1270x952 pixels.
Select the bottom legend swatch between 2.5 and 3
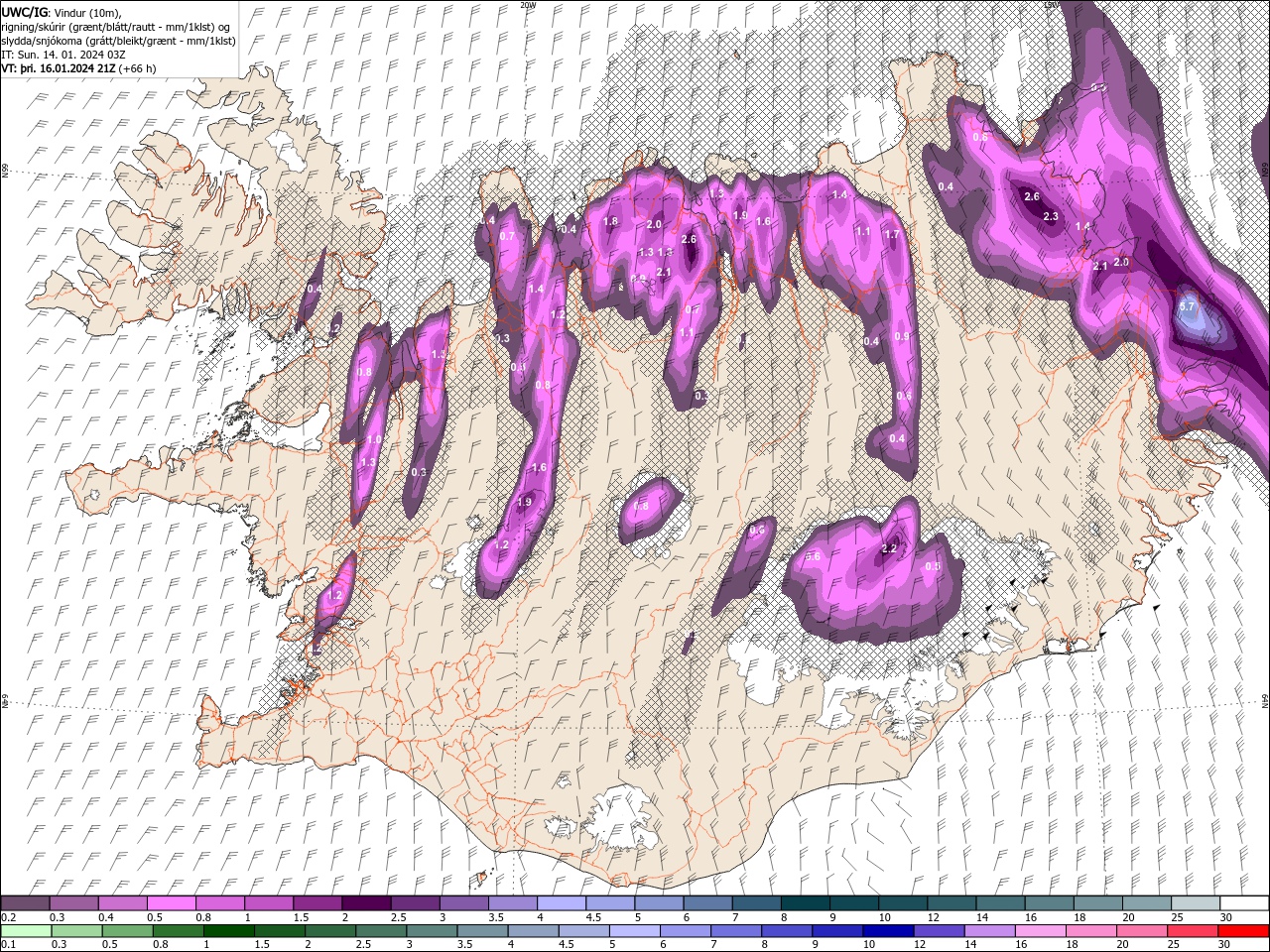(x=382, y=930)
